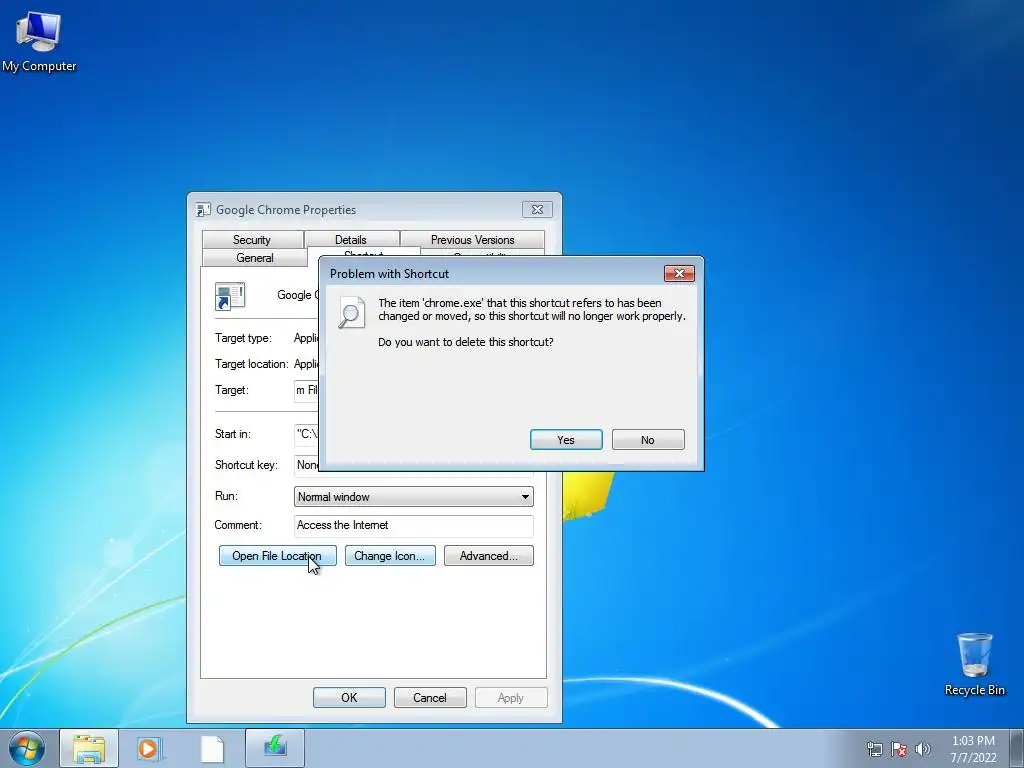Click the Comment field with Access the Internet
Viewport: 1024px width, 768px height.
[x=413, y=525]
